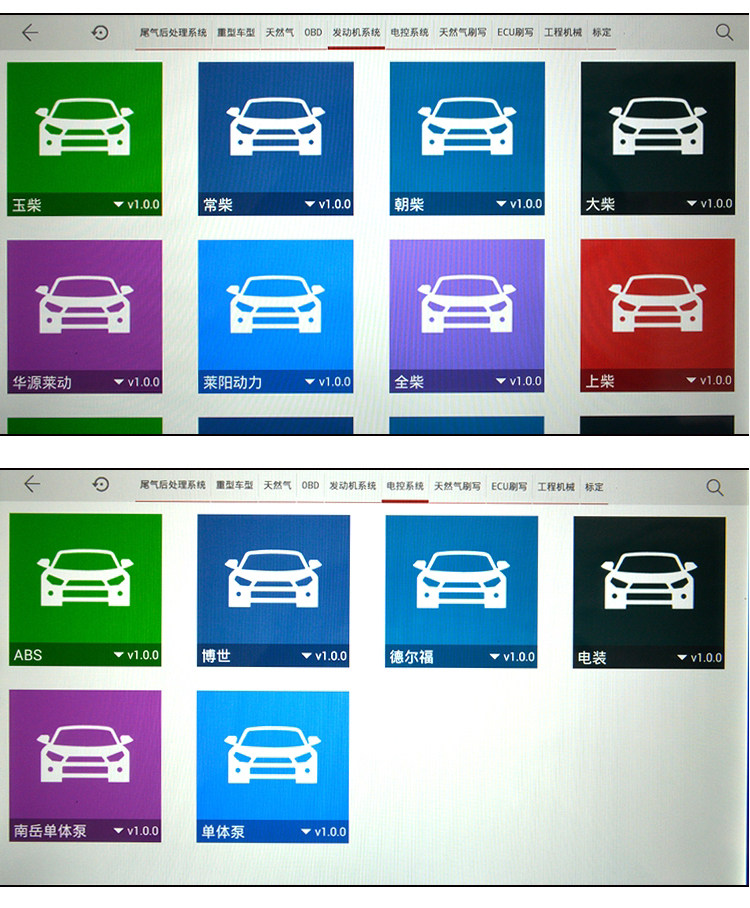Open 标定 tab in lower screen
750x908 pixels.
(594, 487)
